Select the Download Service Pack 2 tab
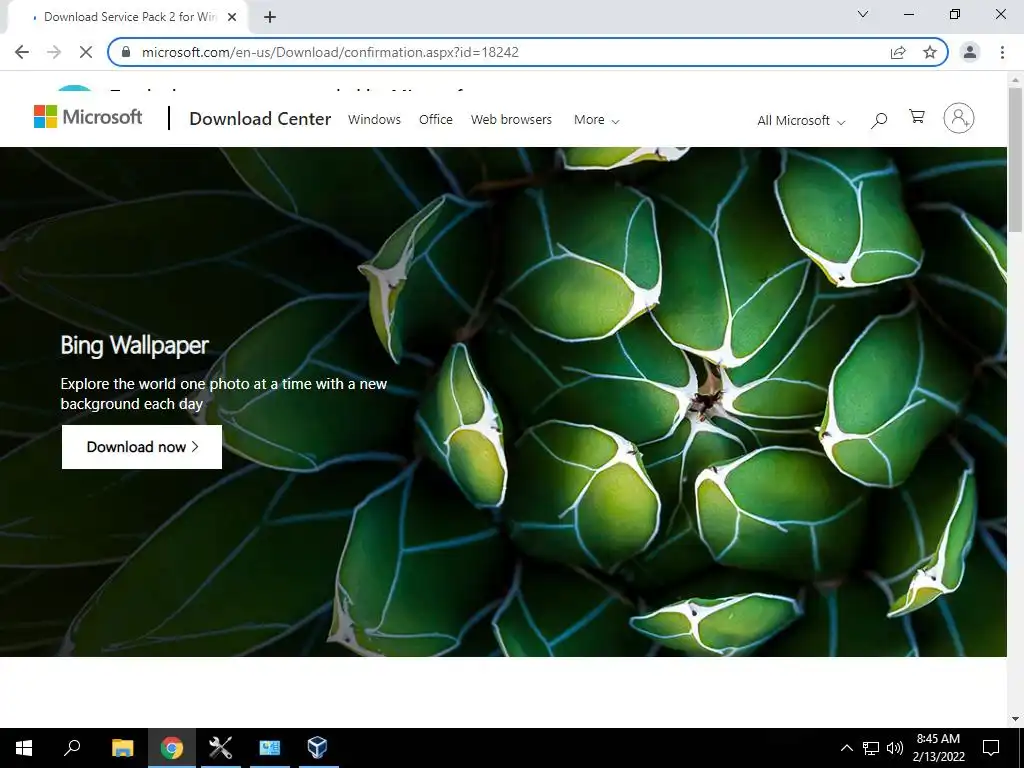1024x768 pixels. tap(130, 18)
